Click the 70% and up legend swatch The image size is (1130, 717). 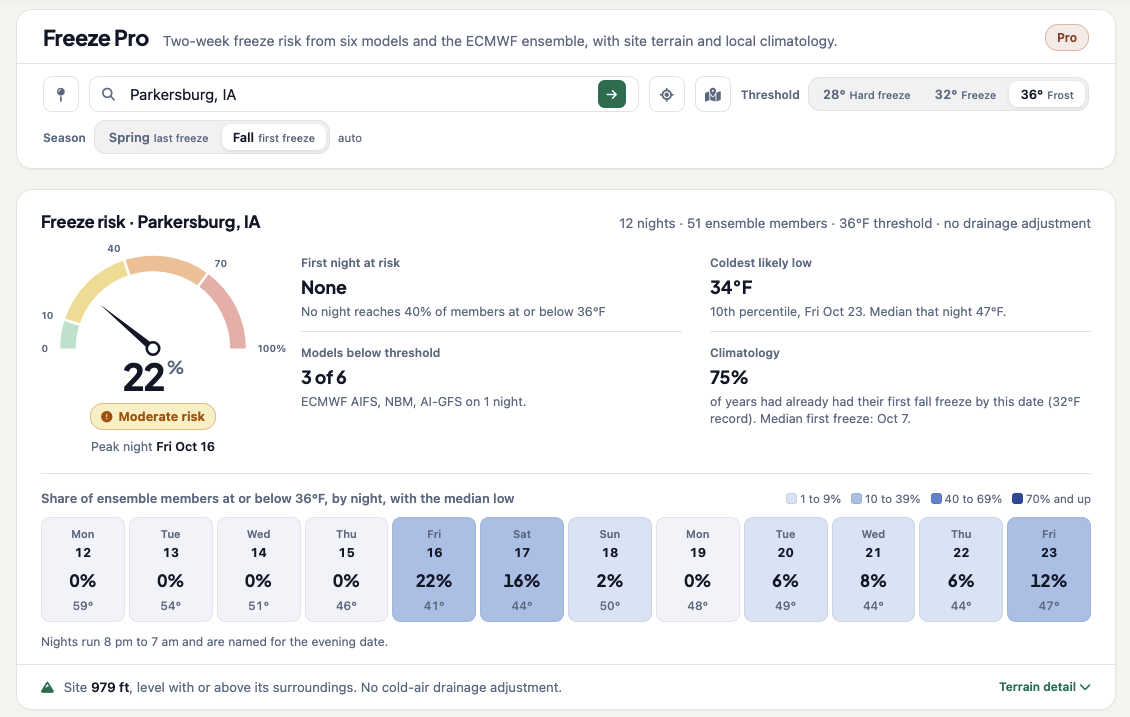(1018, 499)
